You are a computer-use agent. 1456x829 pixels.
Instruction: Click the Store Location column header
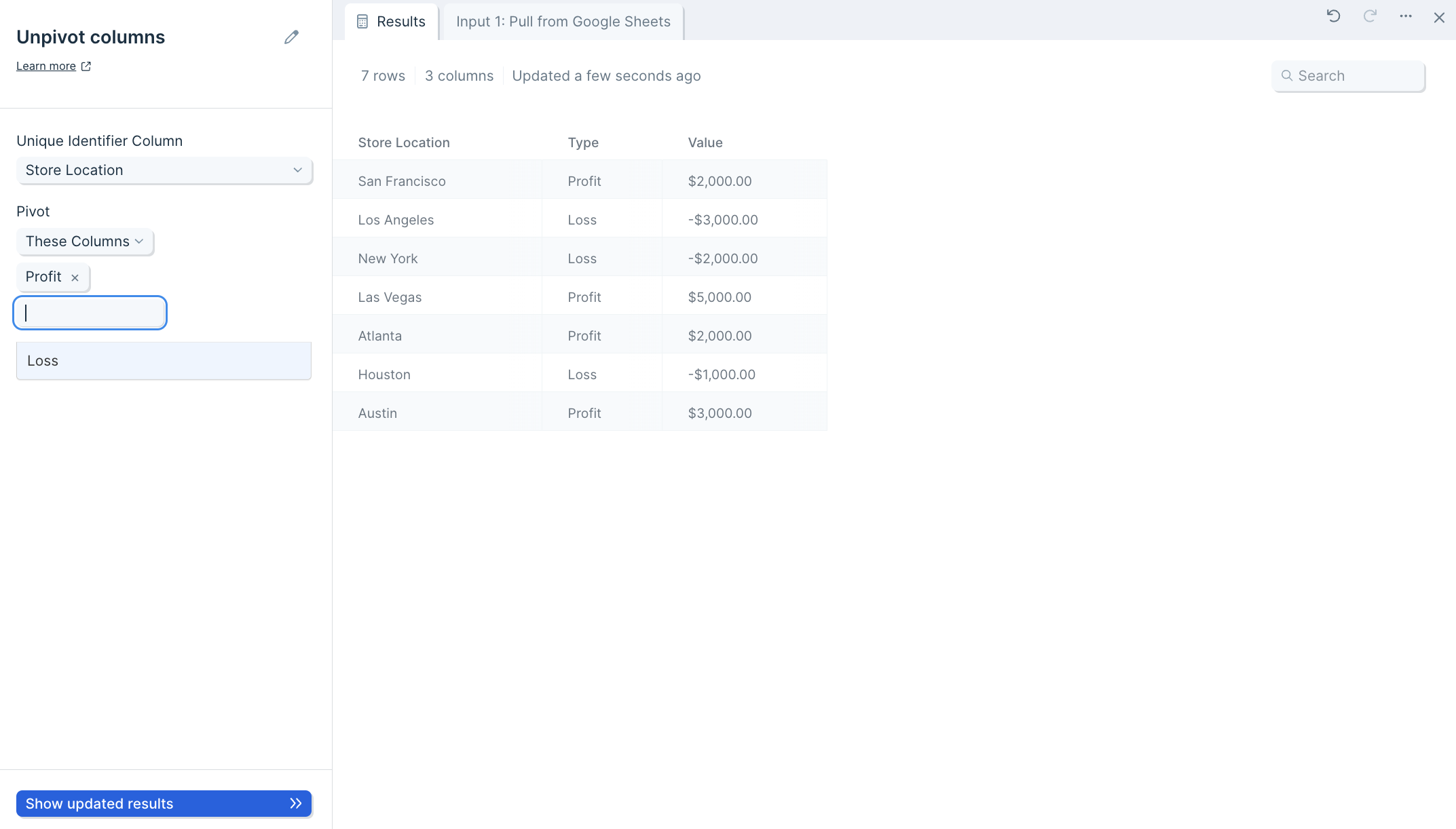404,142
